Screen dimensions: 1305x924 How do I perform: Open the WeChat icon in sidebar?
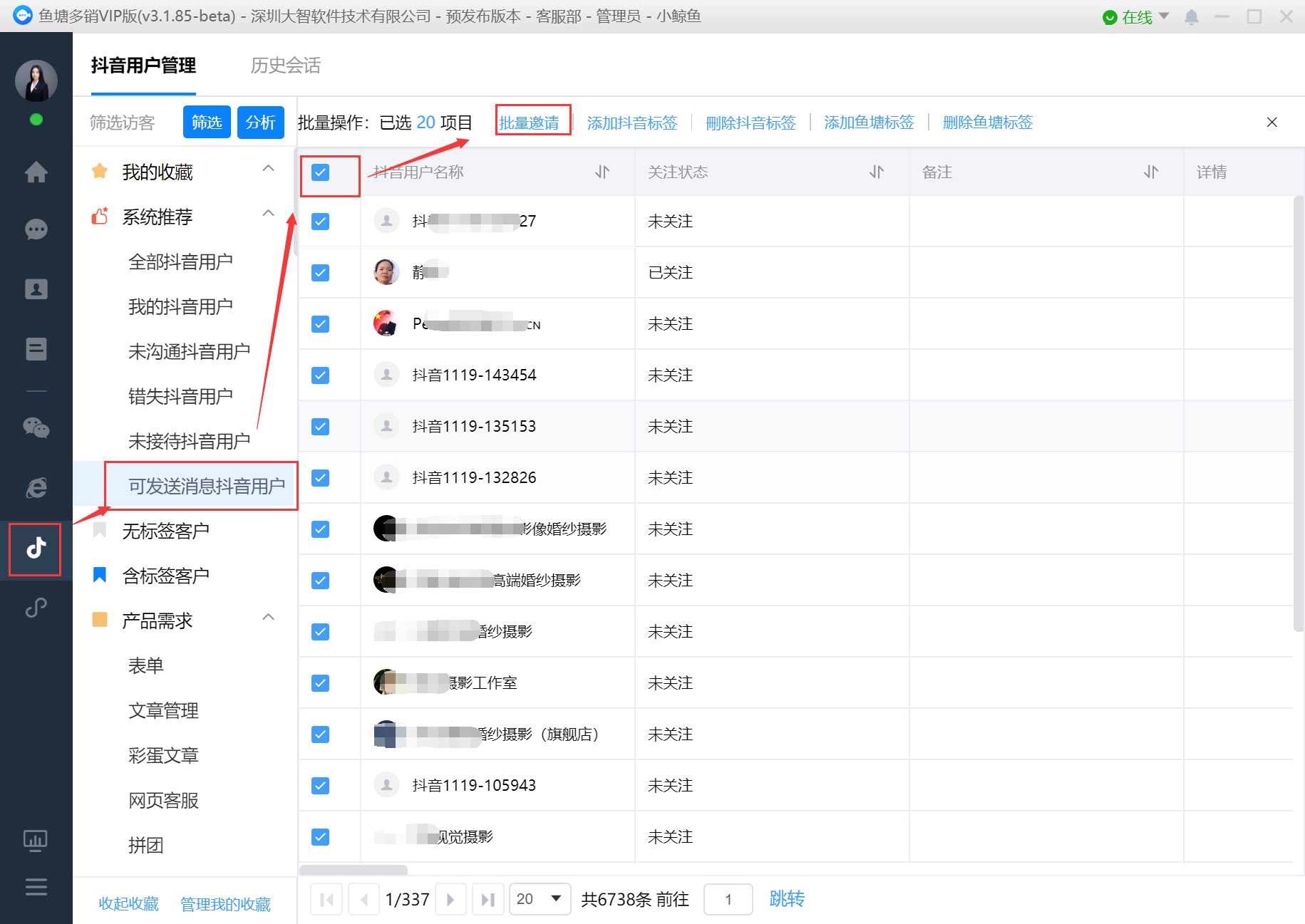point(36,427)
